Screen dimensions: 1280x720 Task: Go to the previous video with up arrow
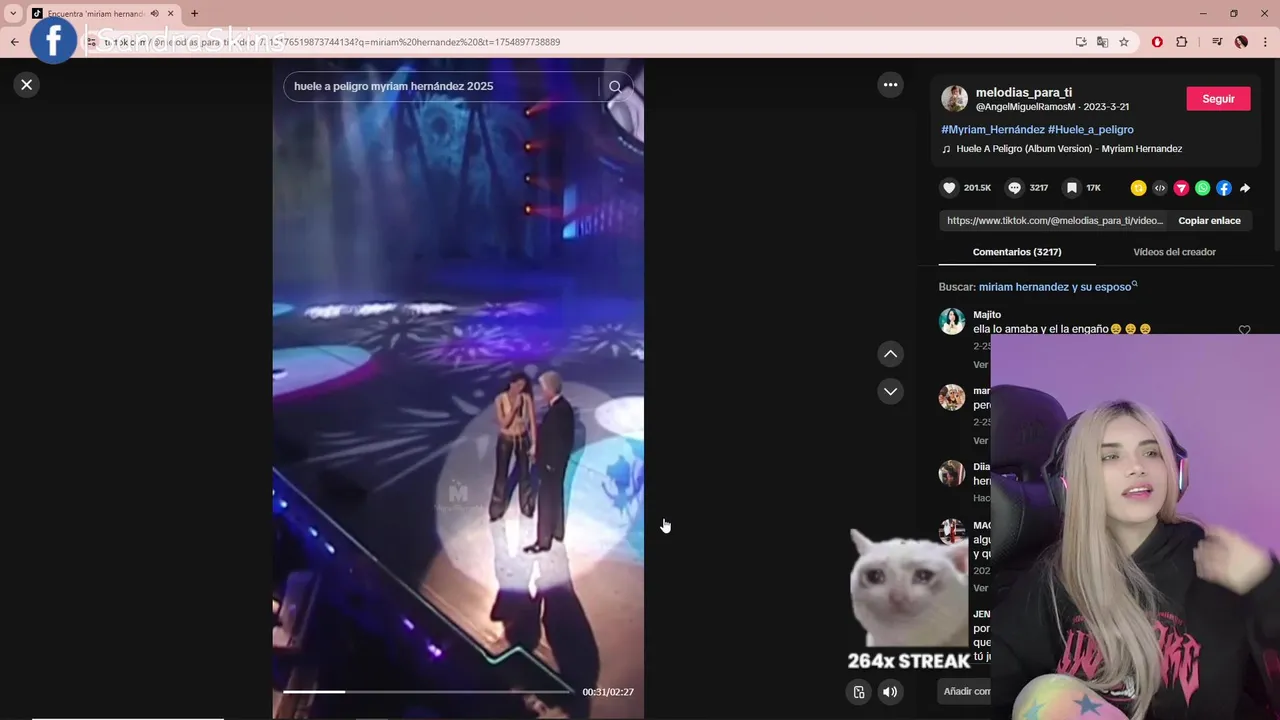click(890, 354)
